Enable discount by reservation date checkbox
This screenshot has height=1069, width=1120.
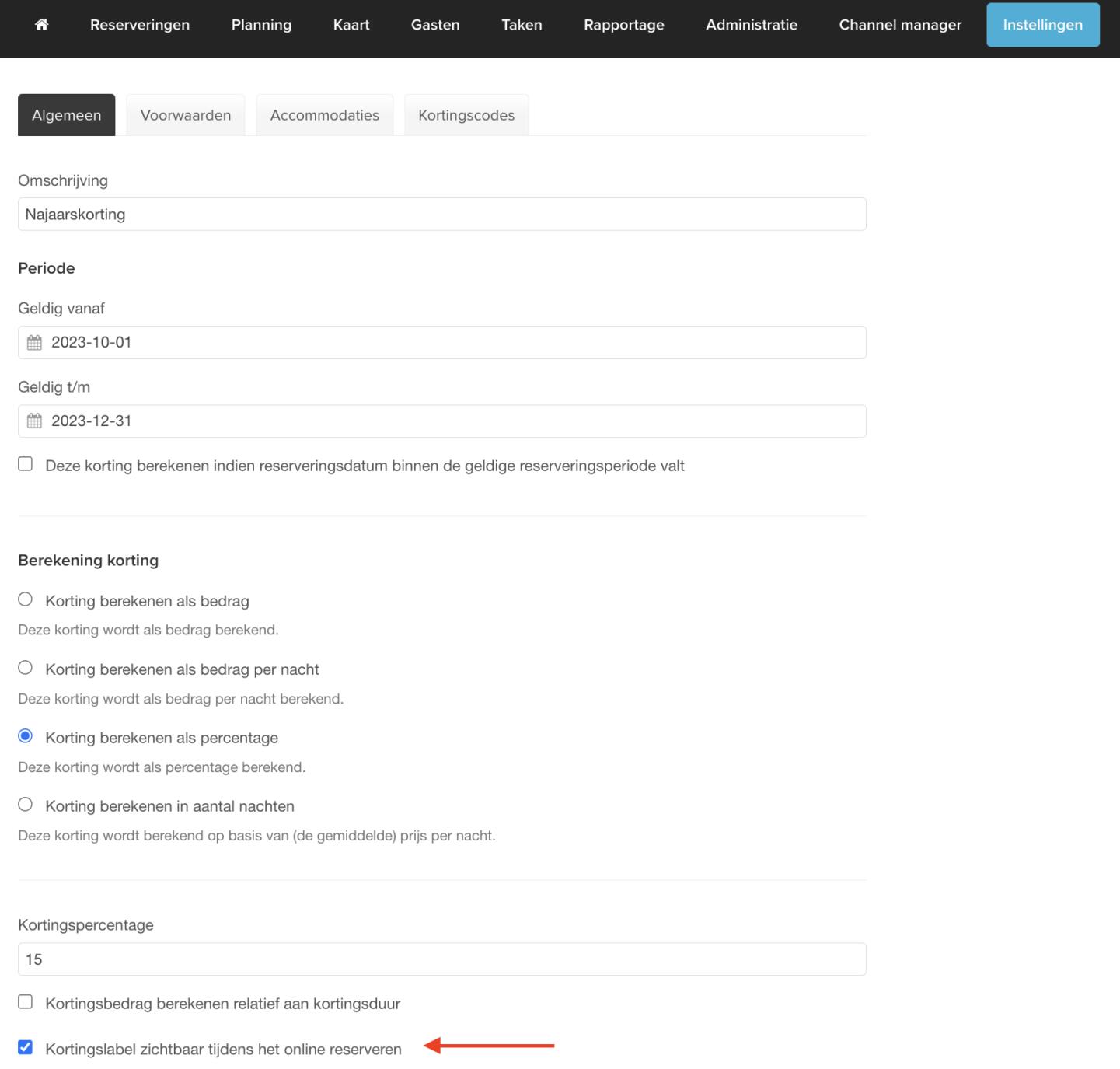(x=26, y=464)
